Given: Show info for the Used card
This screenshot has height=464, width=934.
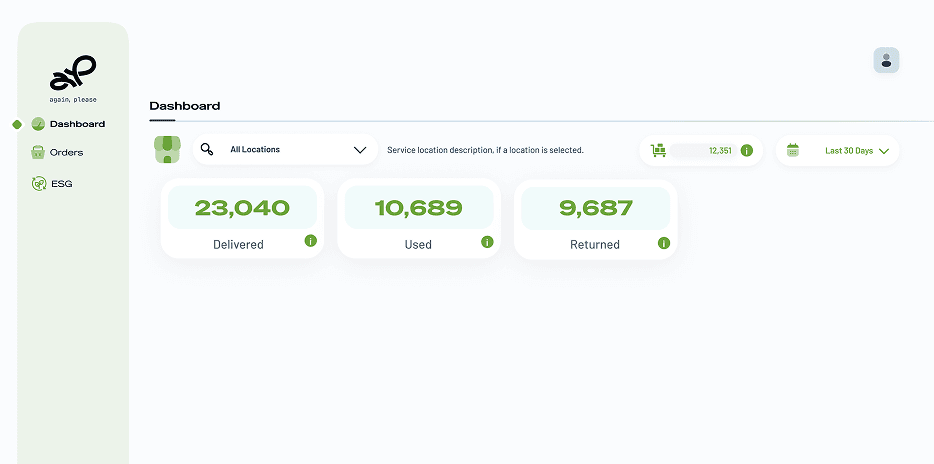Looking at the screenshot, I should [487, 242].
